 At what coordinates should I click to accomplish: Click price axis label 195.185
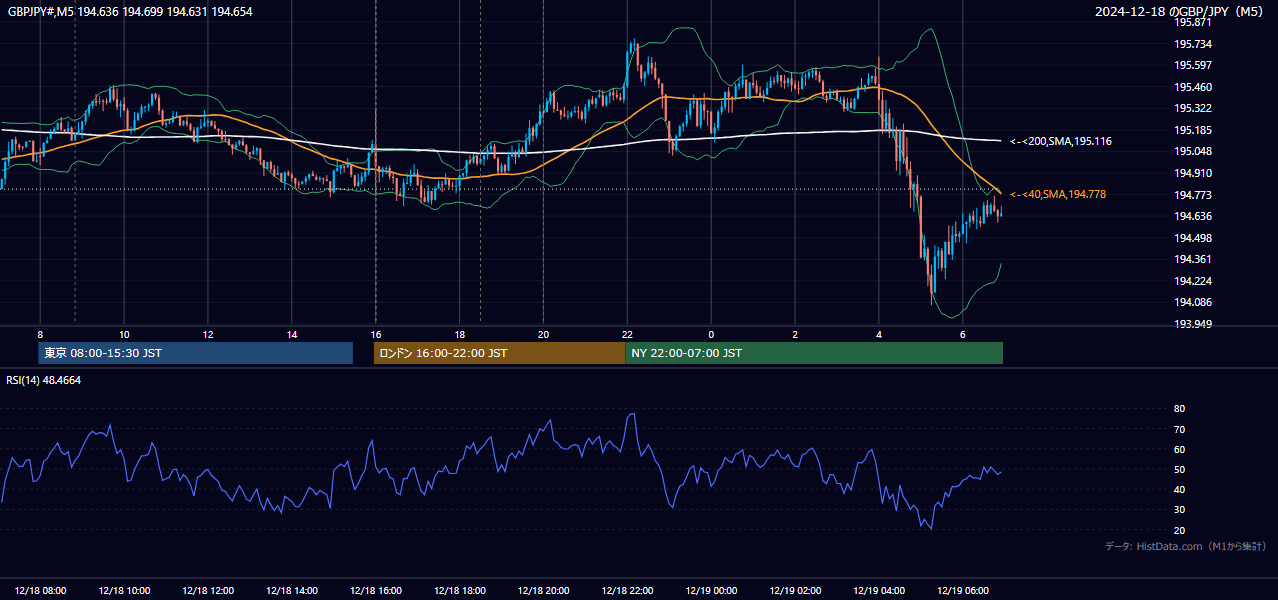[1193, 130]
